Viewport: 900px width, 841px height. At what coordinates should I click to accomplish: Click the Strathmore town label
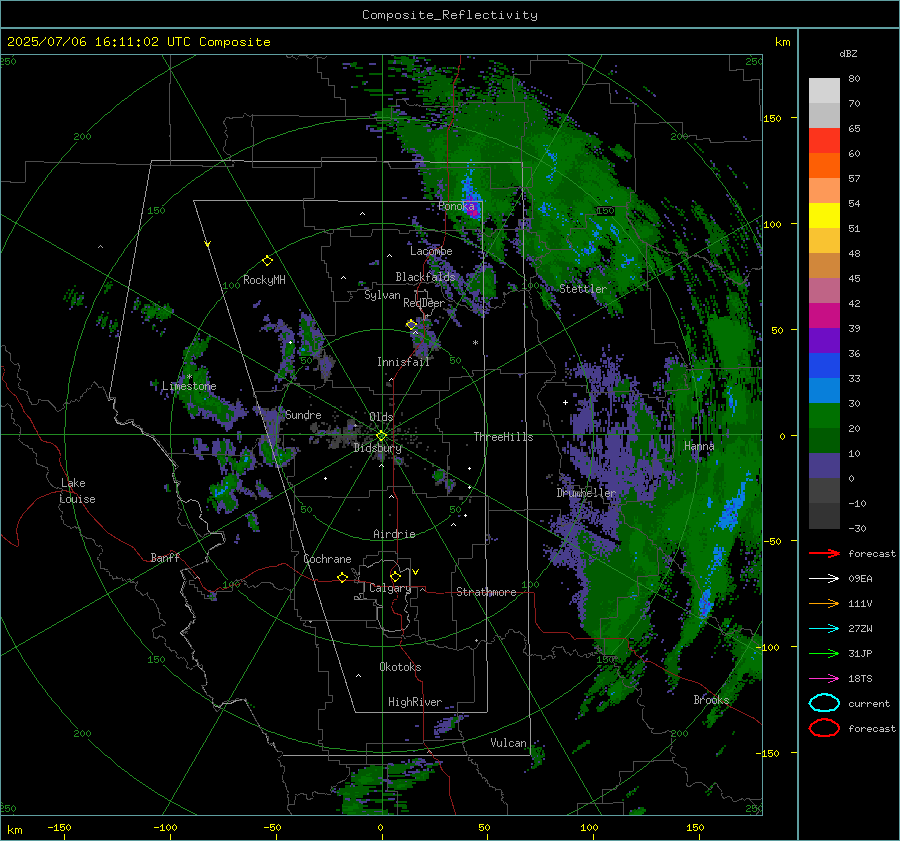tap(486, 592)
